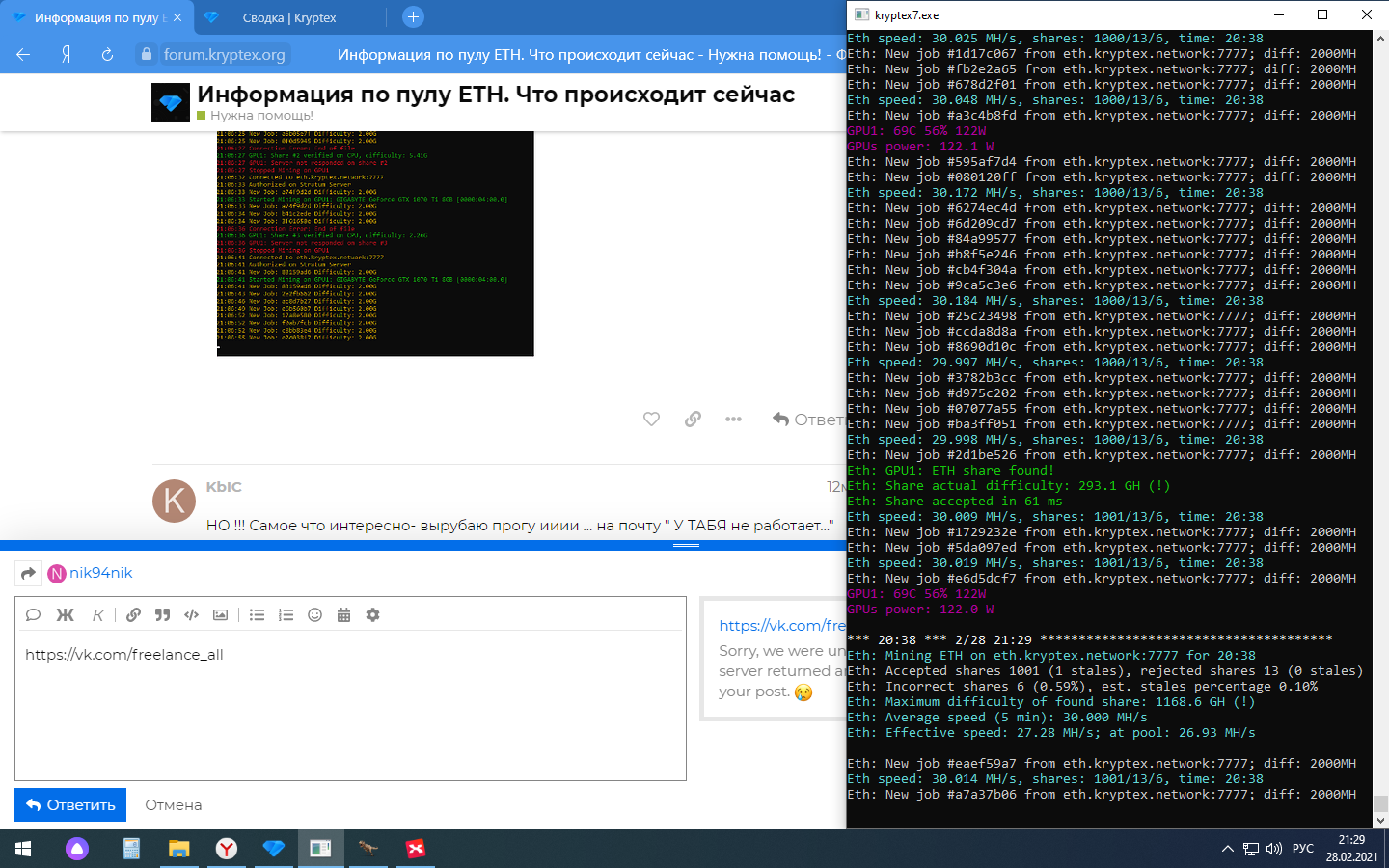1389x868 pixels.
Task: Switch to kryptex7 console taskbar button
Action: point(320,849)
